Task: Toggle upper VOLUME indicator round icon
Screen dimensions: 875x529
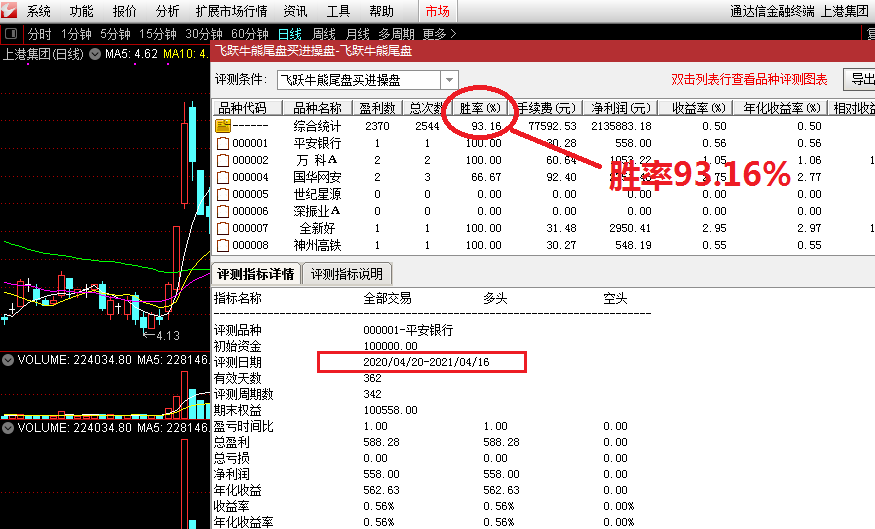Action: pos(8,360)
